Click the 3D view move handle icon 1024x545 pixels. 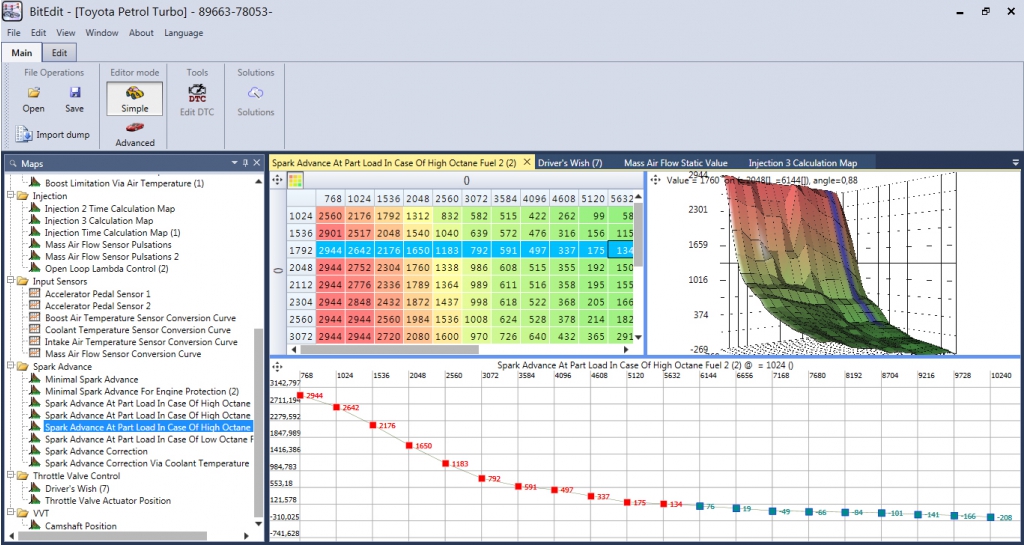tap(656, 179)
